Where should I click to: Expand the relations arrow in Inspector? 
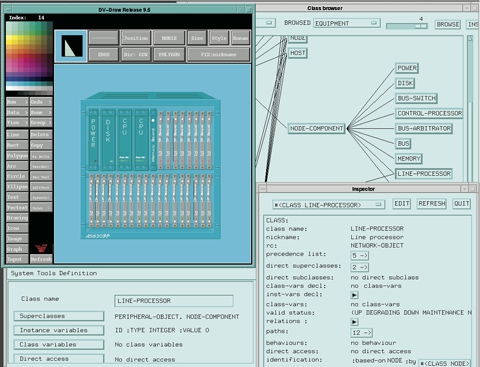click(354, 322)
